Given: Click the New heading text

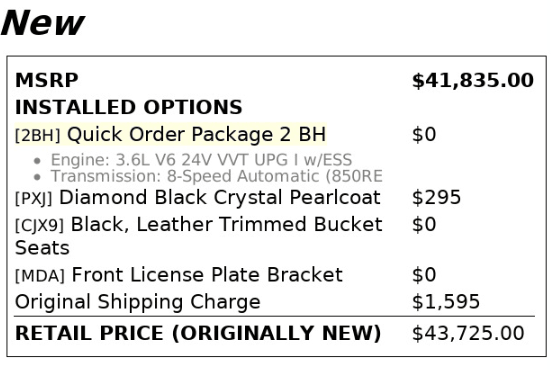Looking at the screenshot, I should [43, 23].
